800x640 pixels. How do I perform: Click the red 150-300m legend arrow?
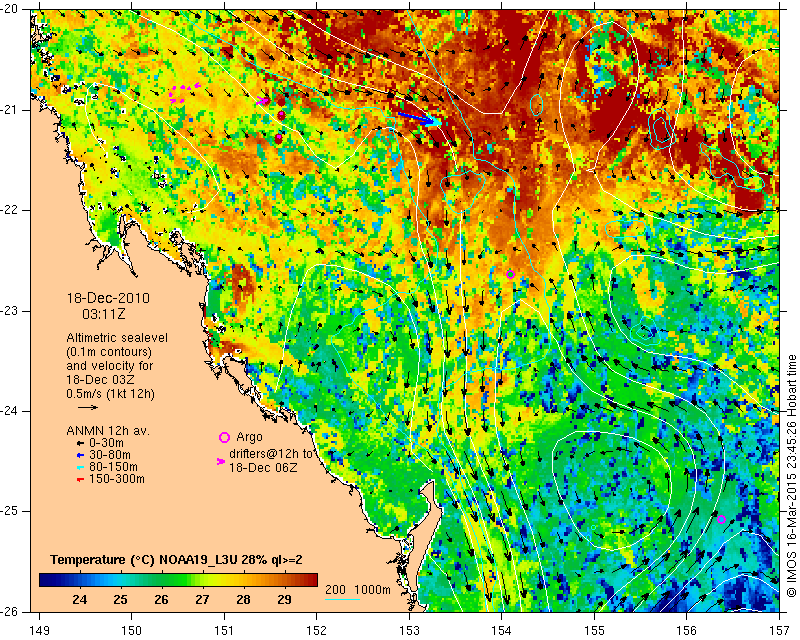80,479
